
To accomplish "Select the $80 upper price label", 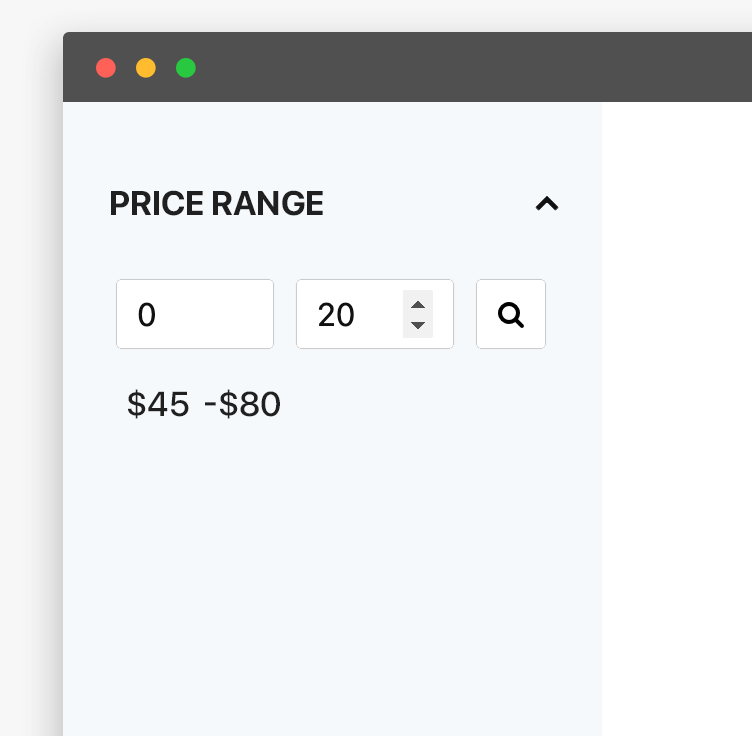I will pyautogui.click(x=250, y=404).
